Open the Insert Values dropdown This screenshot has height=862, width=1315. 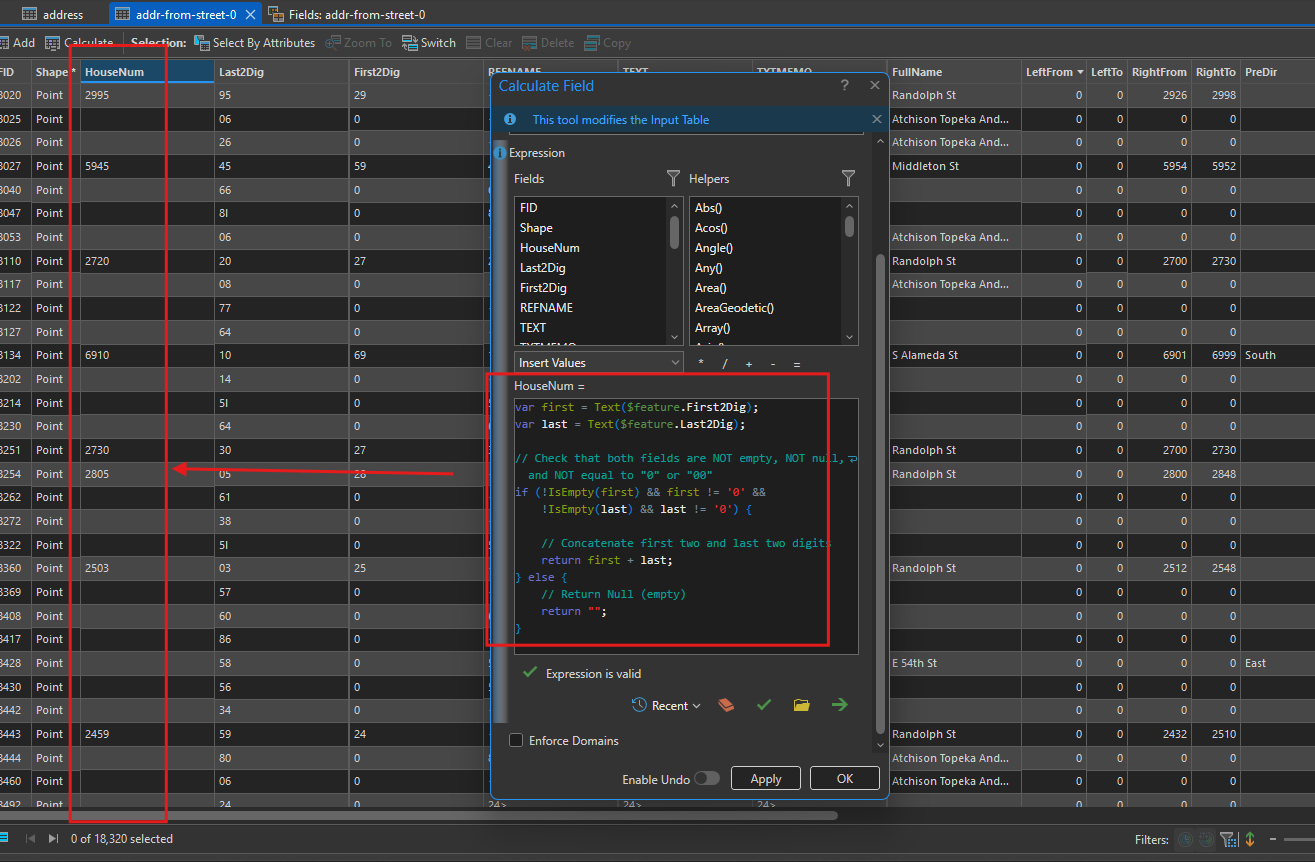599,363
